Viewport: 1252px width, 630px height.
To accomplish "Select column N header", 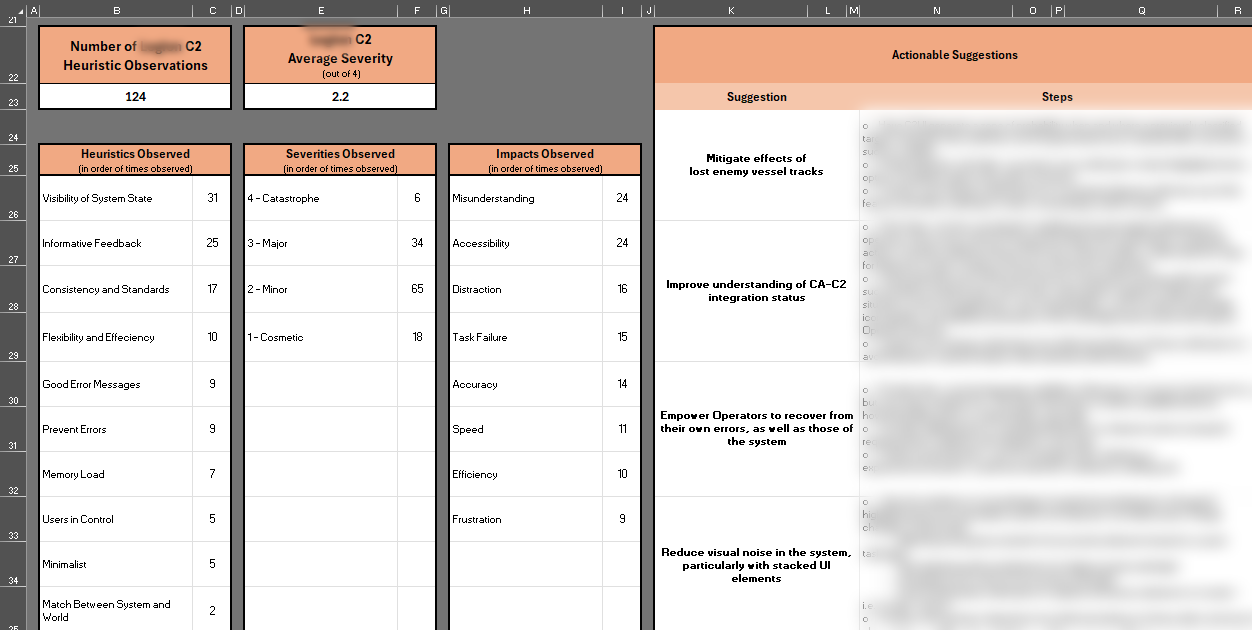I will click(x=936, y=10).
